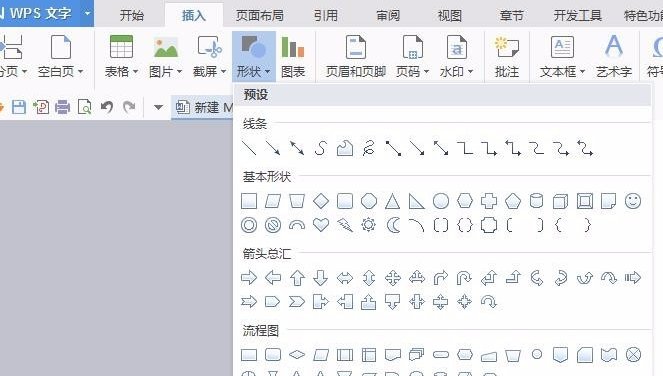Select the donut ring shape
Screen dimensions: 663x376
pyautogui.click(x=249, y=225)
